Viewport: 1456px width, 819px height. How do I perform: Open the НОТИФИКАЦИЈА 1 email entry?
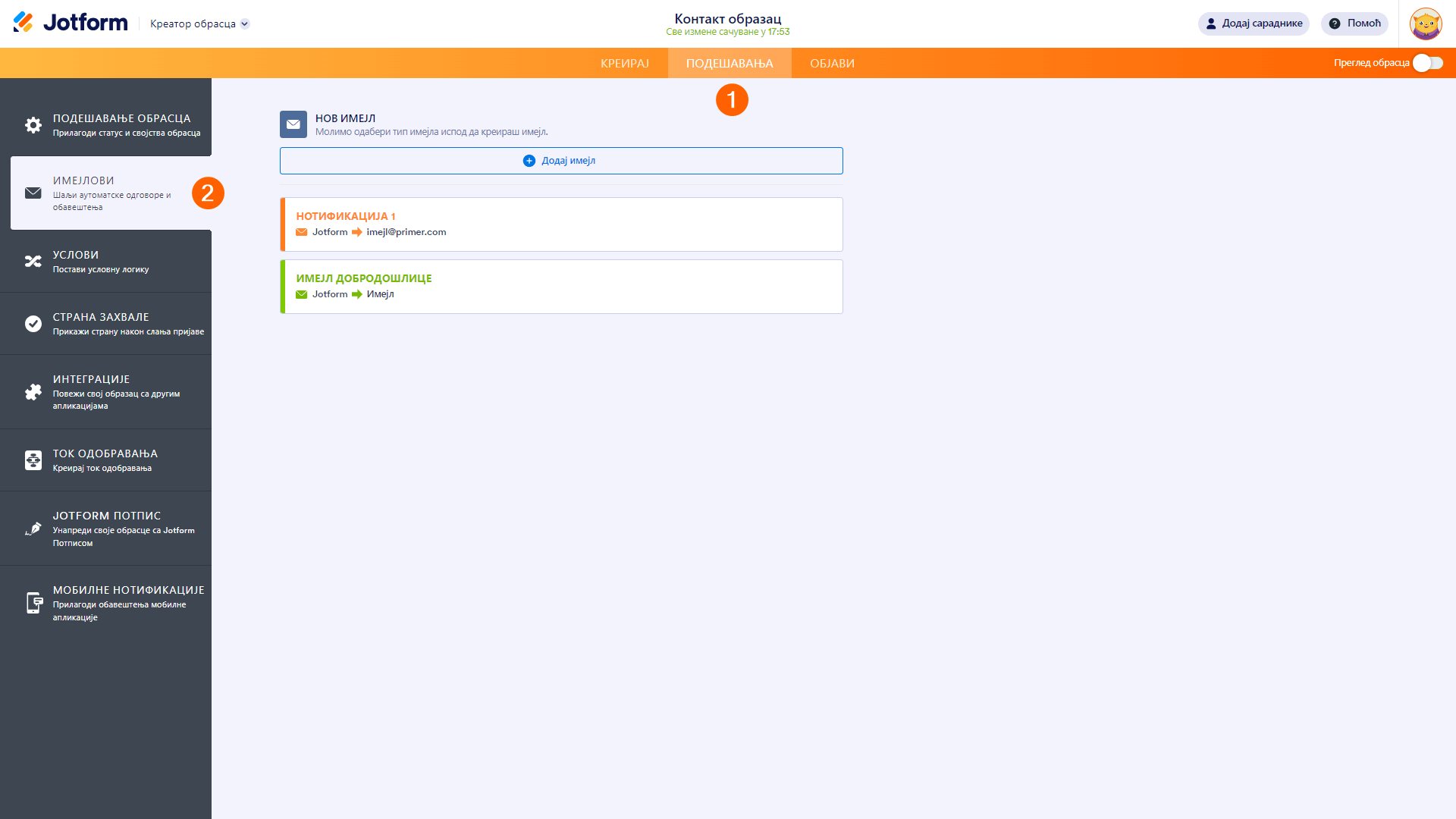pyautogui.click(x=561, y=224)
